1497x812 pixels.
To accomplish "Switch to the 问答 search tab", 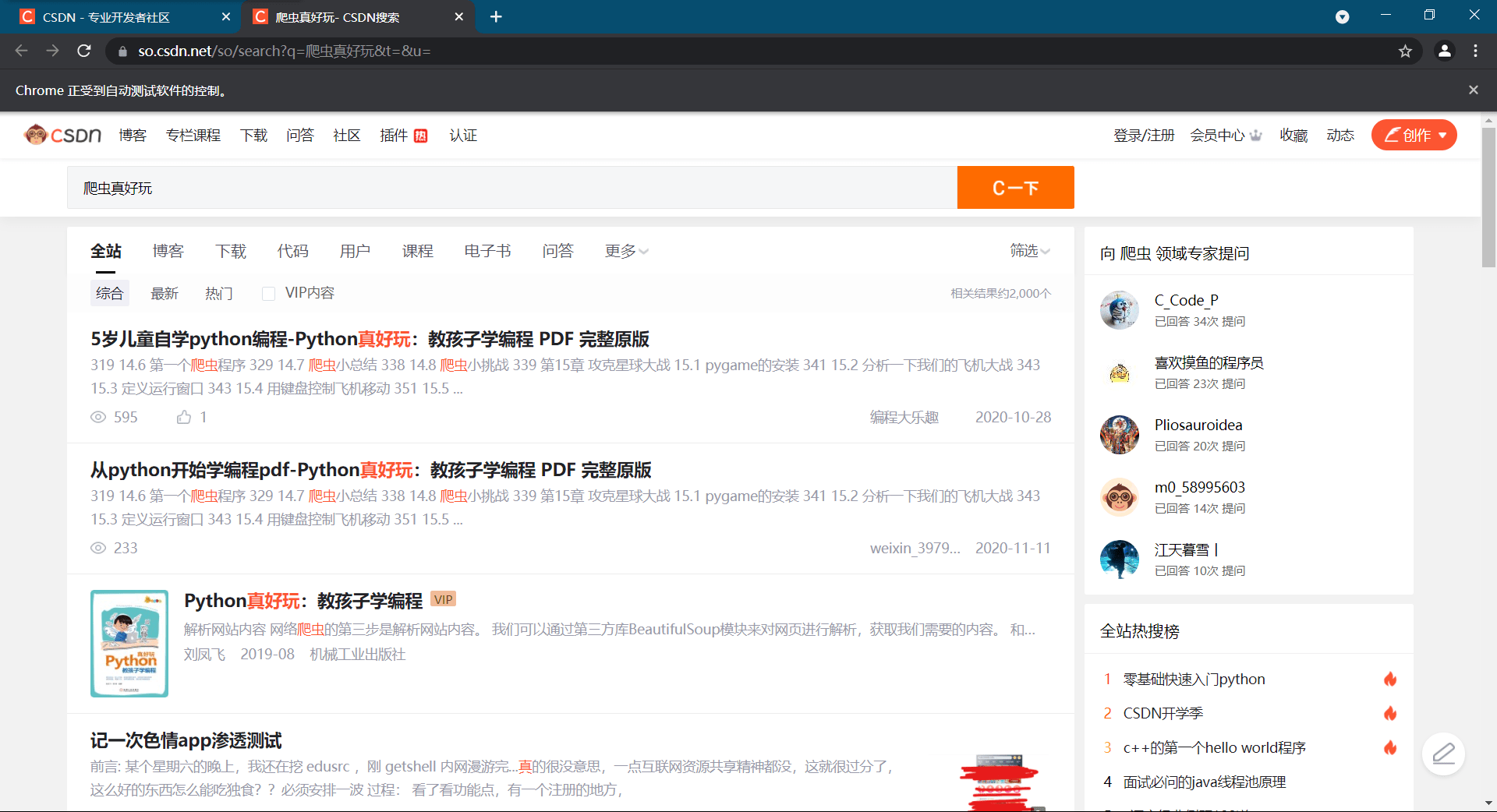I will point(558,251).
